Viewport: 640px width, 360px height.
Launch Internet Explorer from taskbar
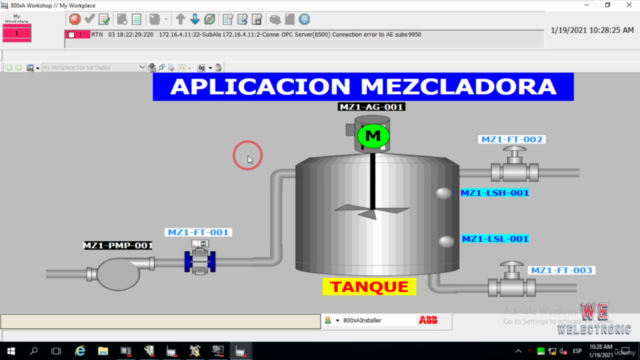(x=80, y=351)
